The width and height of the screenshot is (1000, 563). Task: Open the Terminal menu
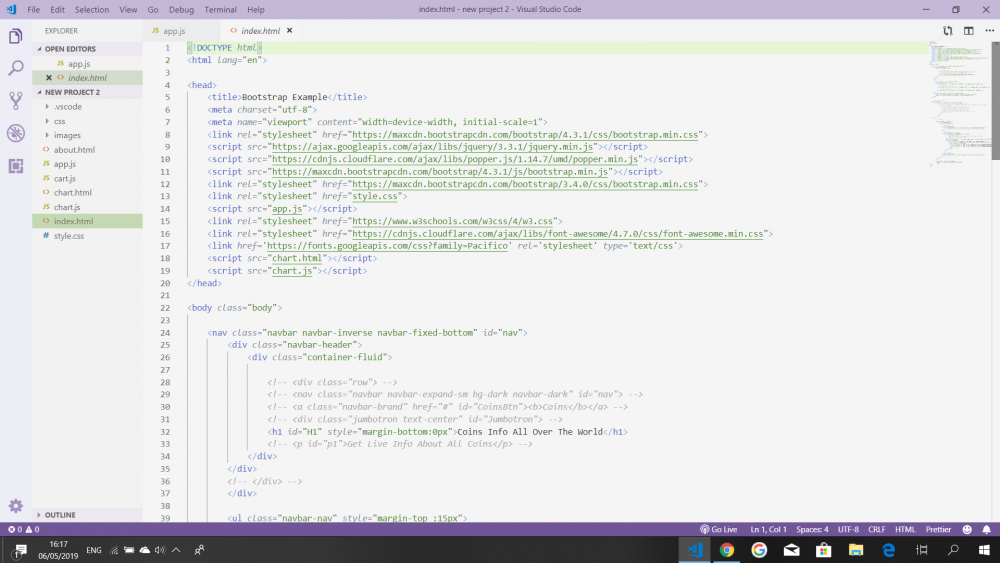221,10
